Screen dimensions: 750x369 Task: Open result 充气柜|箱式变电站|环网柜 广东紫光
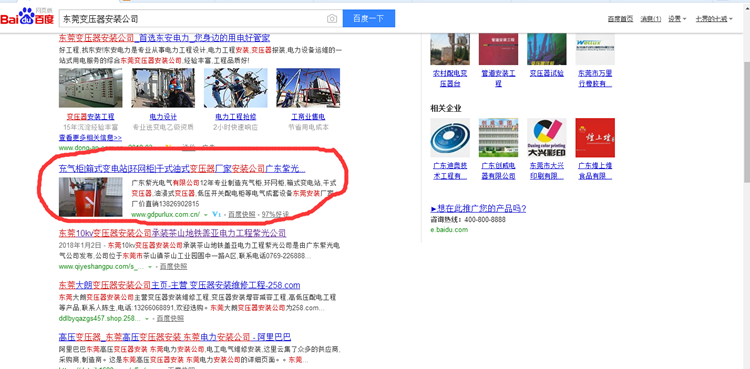point(182,168)
